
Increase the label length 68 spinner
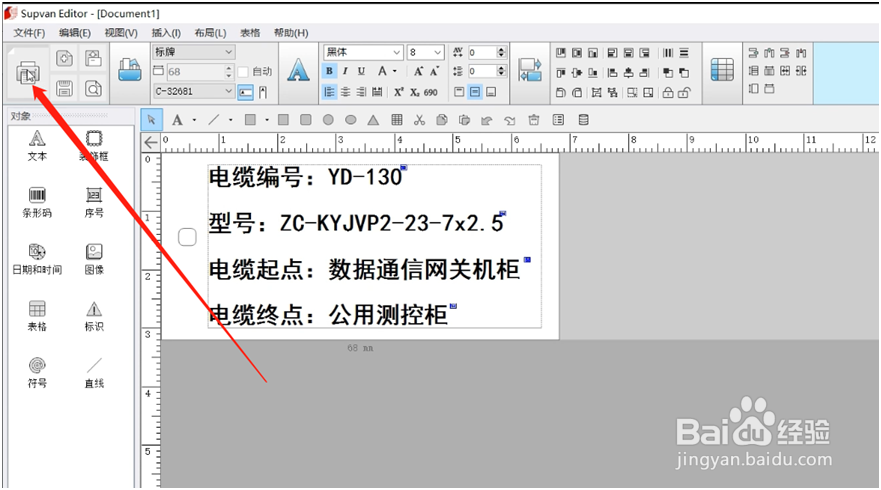pyautogui.click(x=228, y=68)
